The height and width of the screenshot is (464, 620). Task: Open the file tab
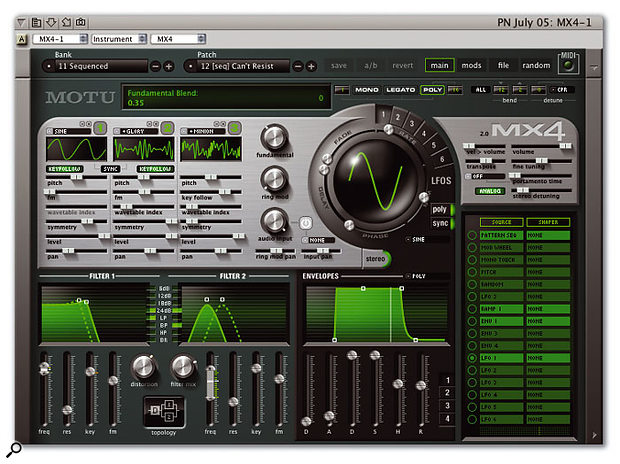[503, 65]
